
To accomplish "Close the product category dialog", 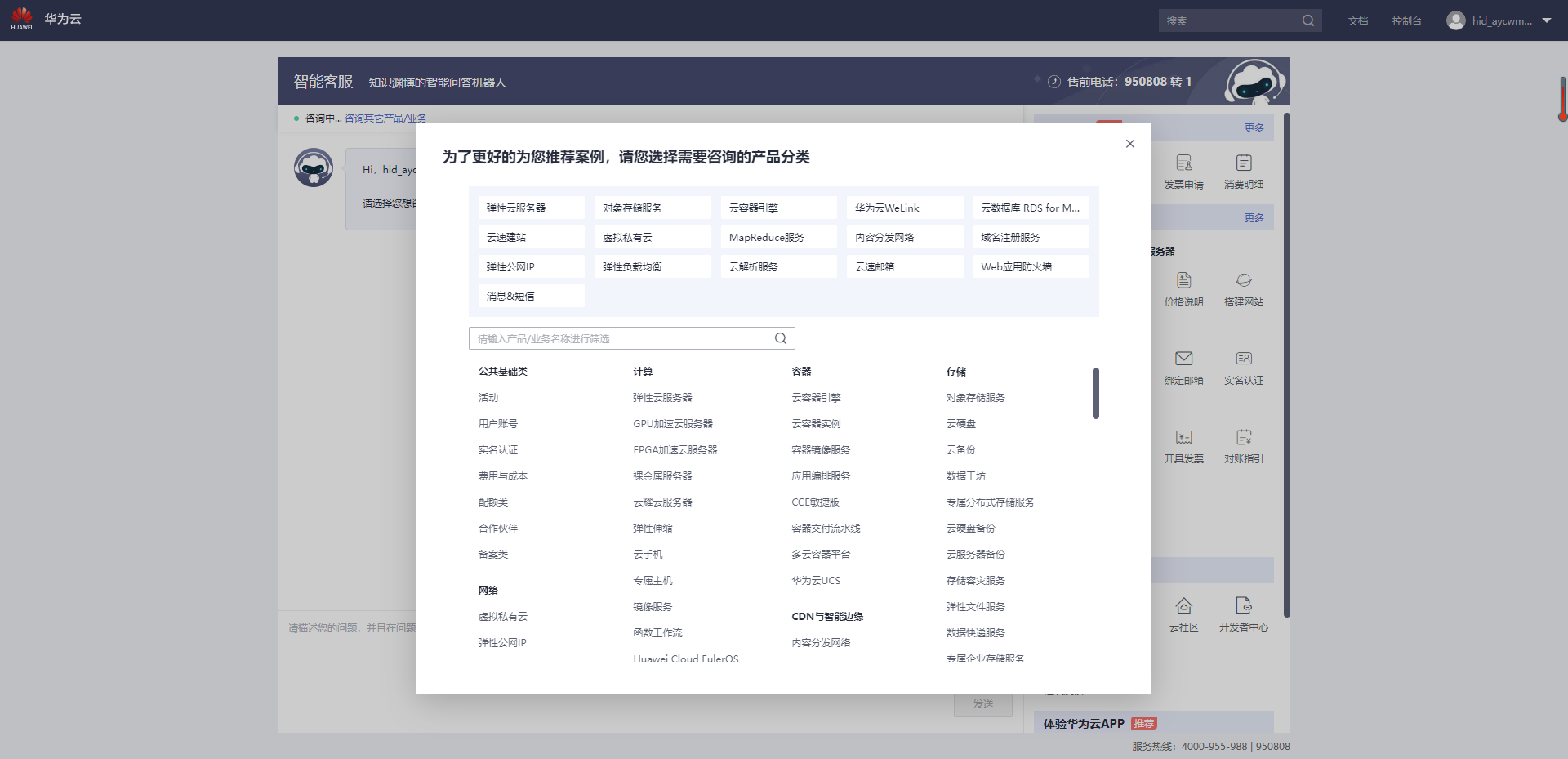I will coord(1130,143).
